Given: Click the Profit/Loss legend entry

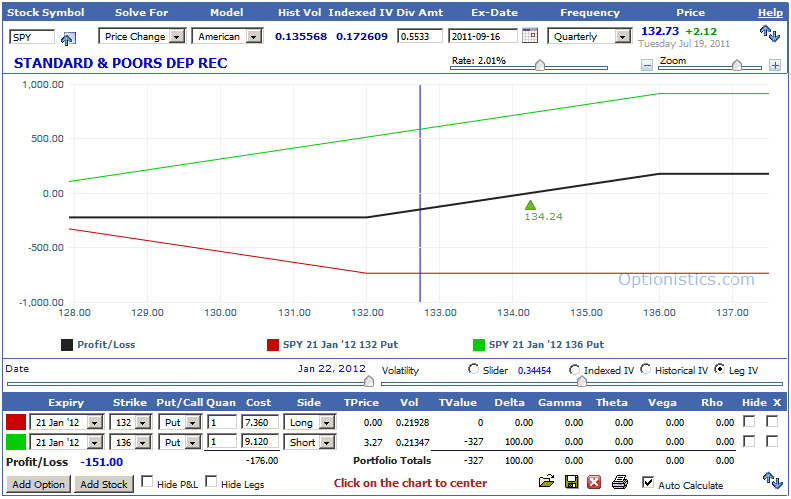Looking at the screenshot, I should [98, 345].
